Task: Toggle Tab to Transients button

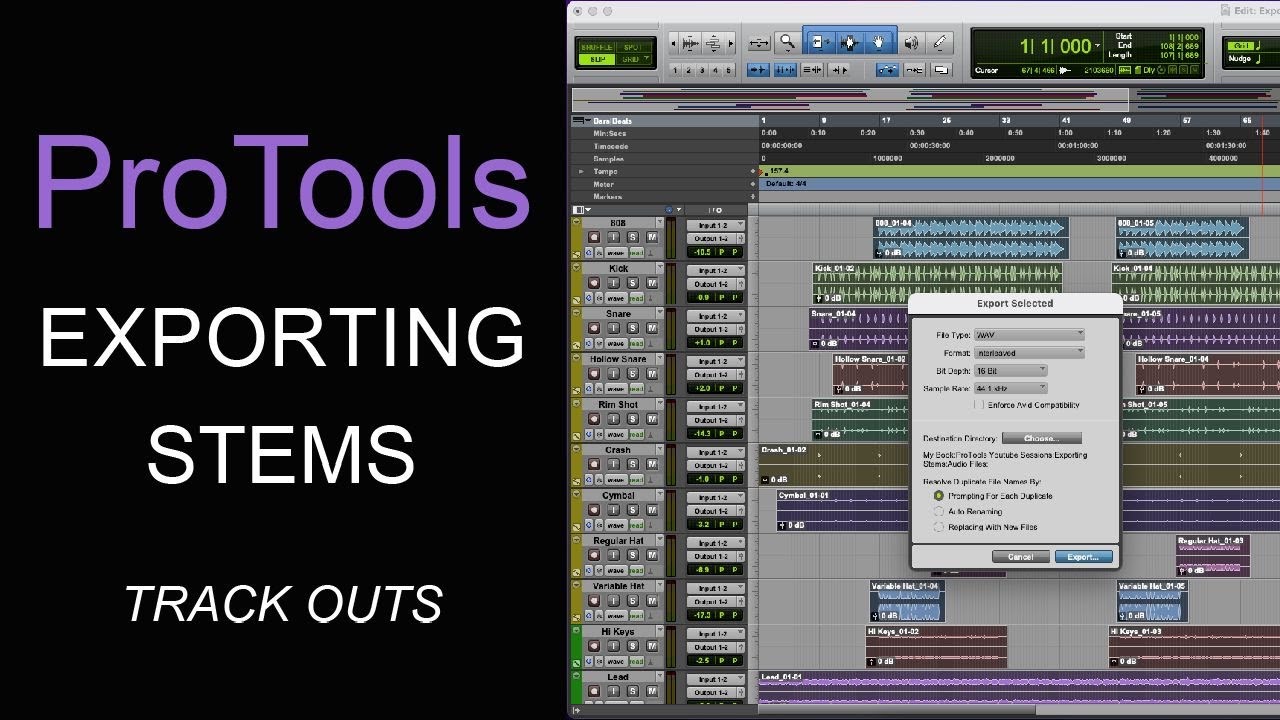Action: pyautogui.click(x=758, y=70)
